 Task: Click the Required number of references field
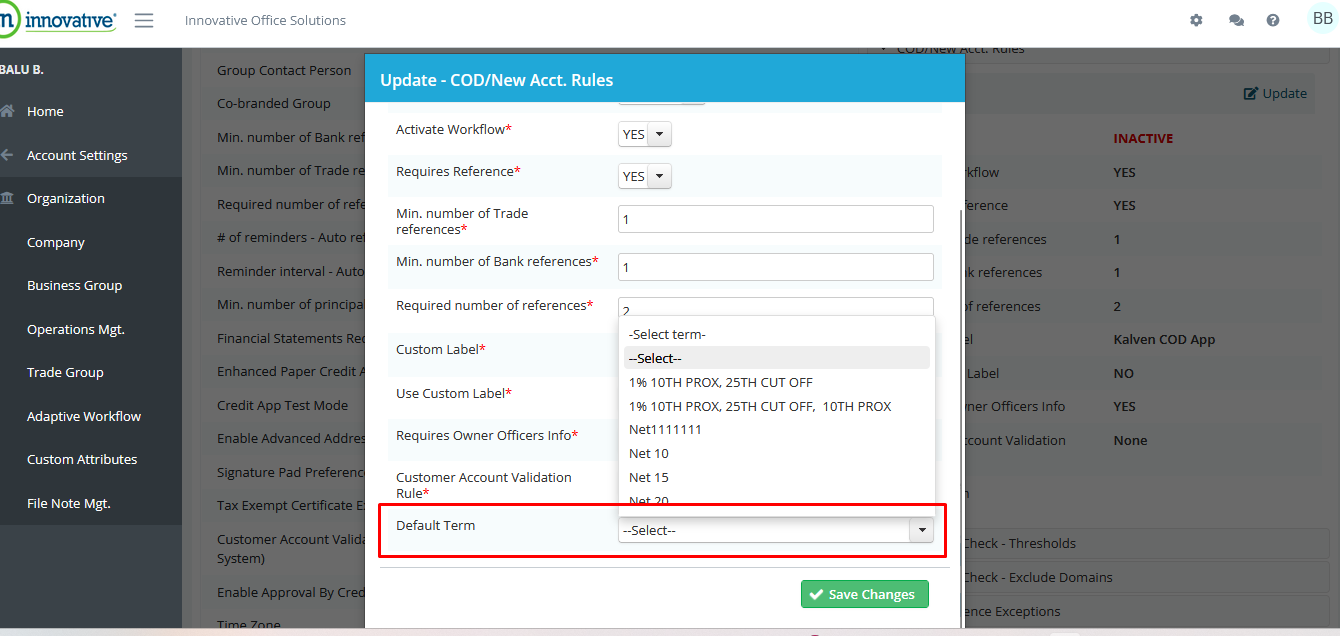pos(776,308)
